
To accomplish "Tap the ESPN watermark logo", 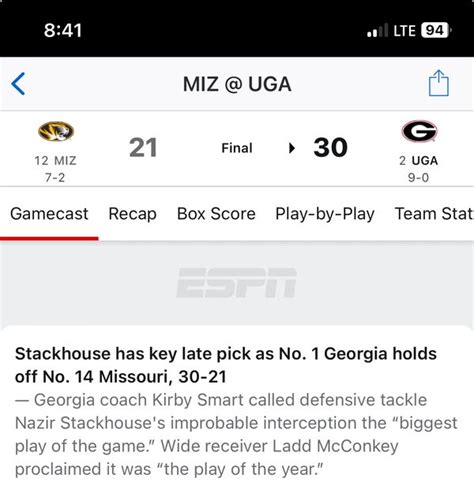I will point(237,283).
